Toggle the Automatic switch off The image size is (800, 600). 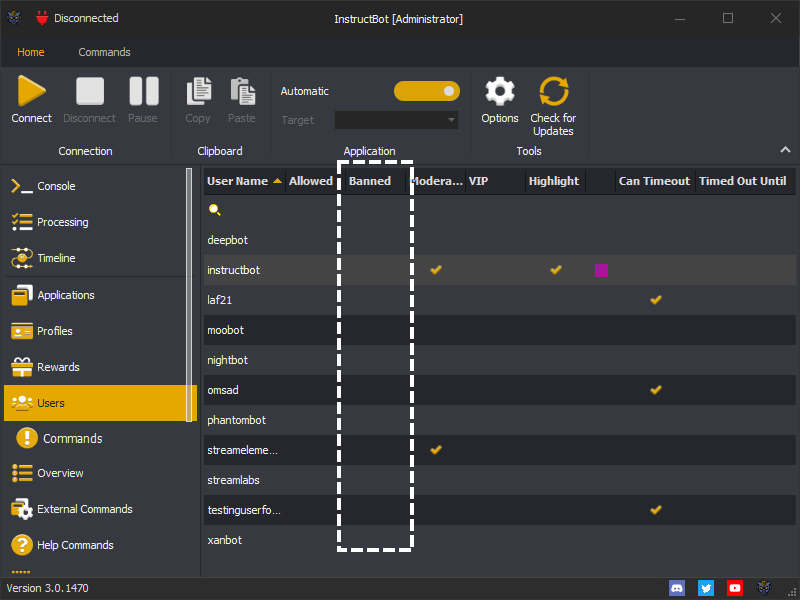pos(427,91)
